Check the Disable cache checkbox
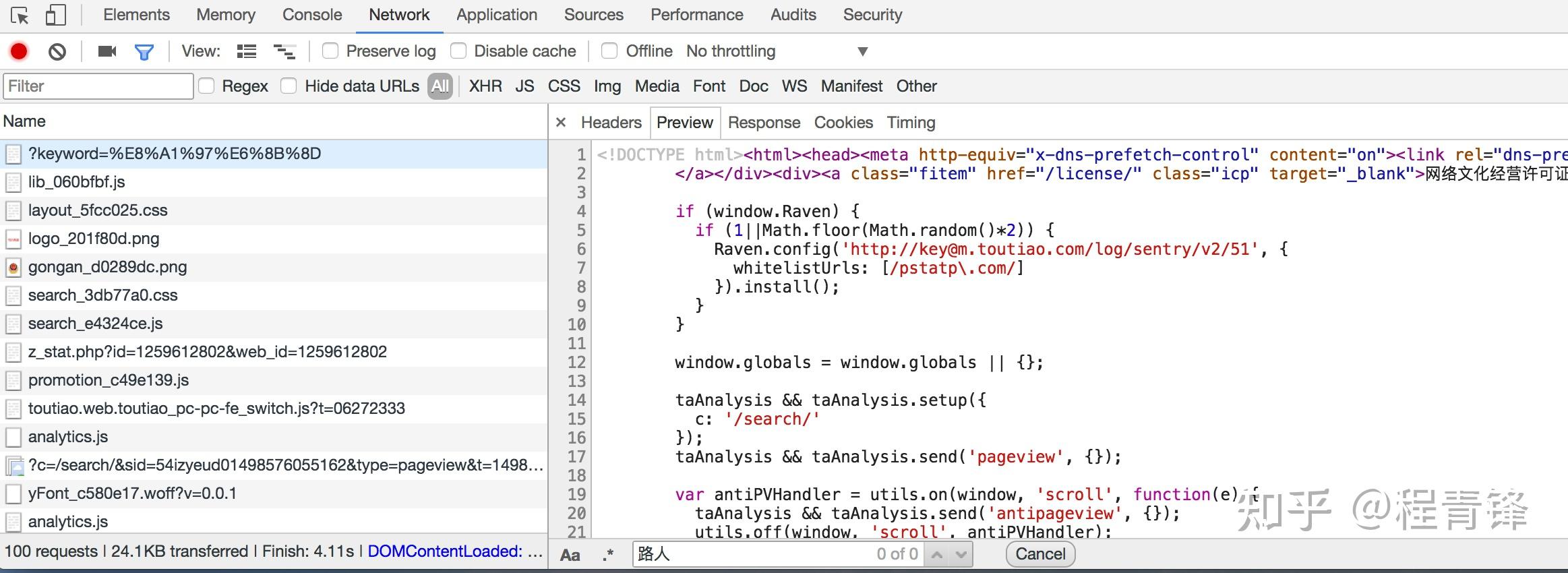Image resolution: width=1568 pixels, height=573 pixels. click(x=458, y=51)
